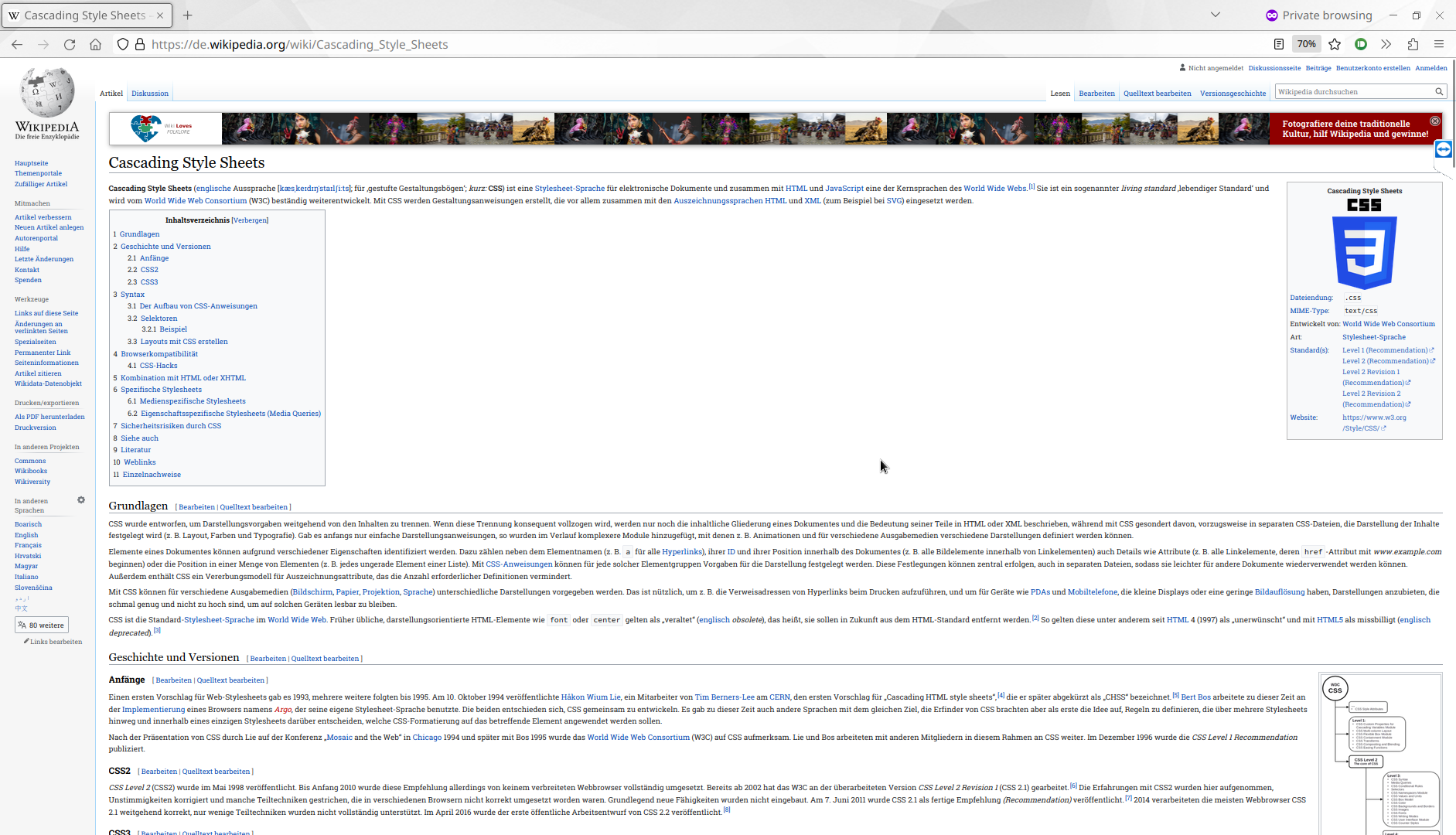The height and width of the screenshot is (835, 1456).
Task: Open the English language version link
Action: coord(26,535)
